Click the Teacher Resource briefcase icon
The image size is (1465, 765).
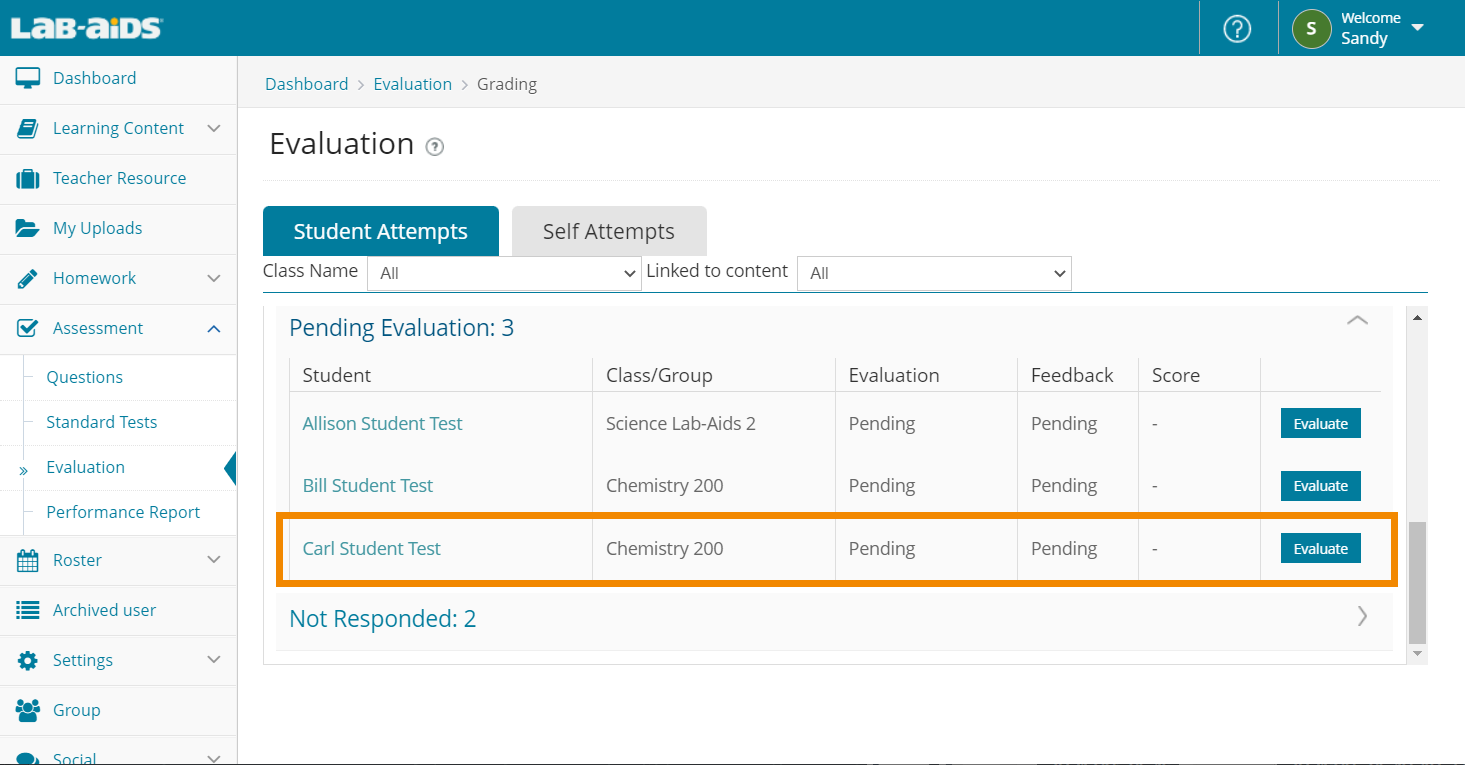click(x=27, y=179)
